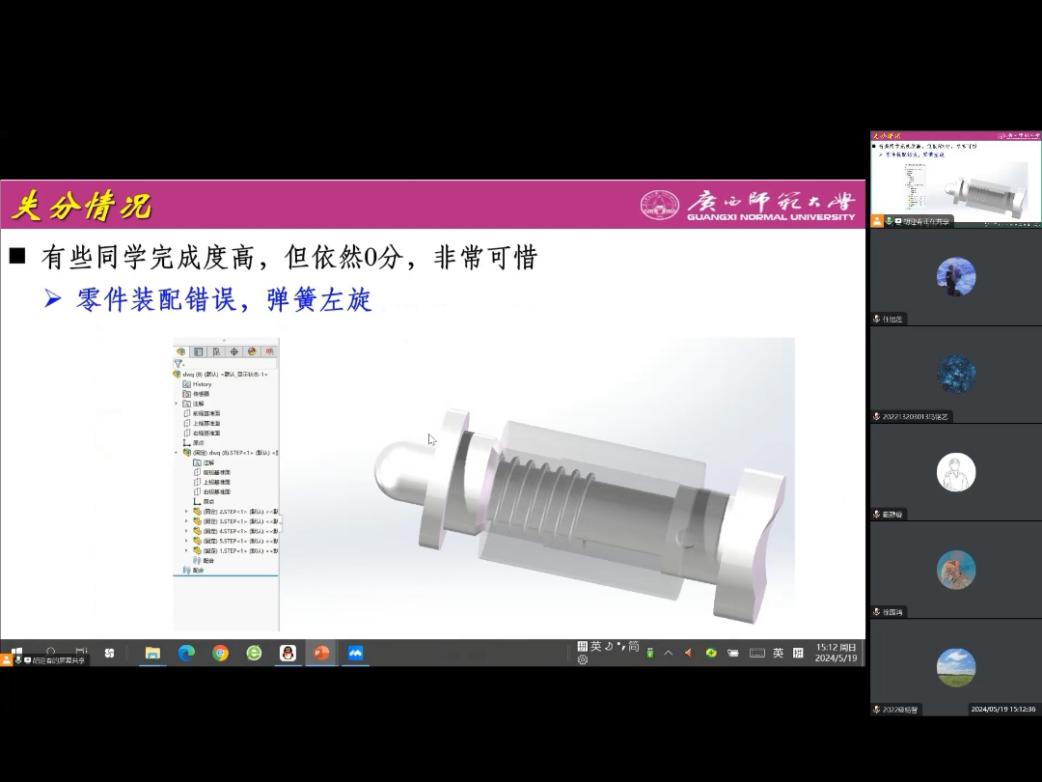Viewport: 1042px width, 782px height.
Task: Switch to the PropertyManager tab icon
Action: pos(198,352)
